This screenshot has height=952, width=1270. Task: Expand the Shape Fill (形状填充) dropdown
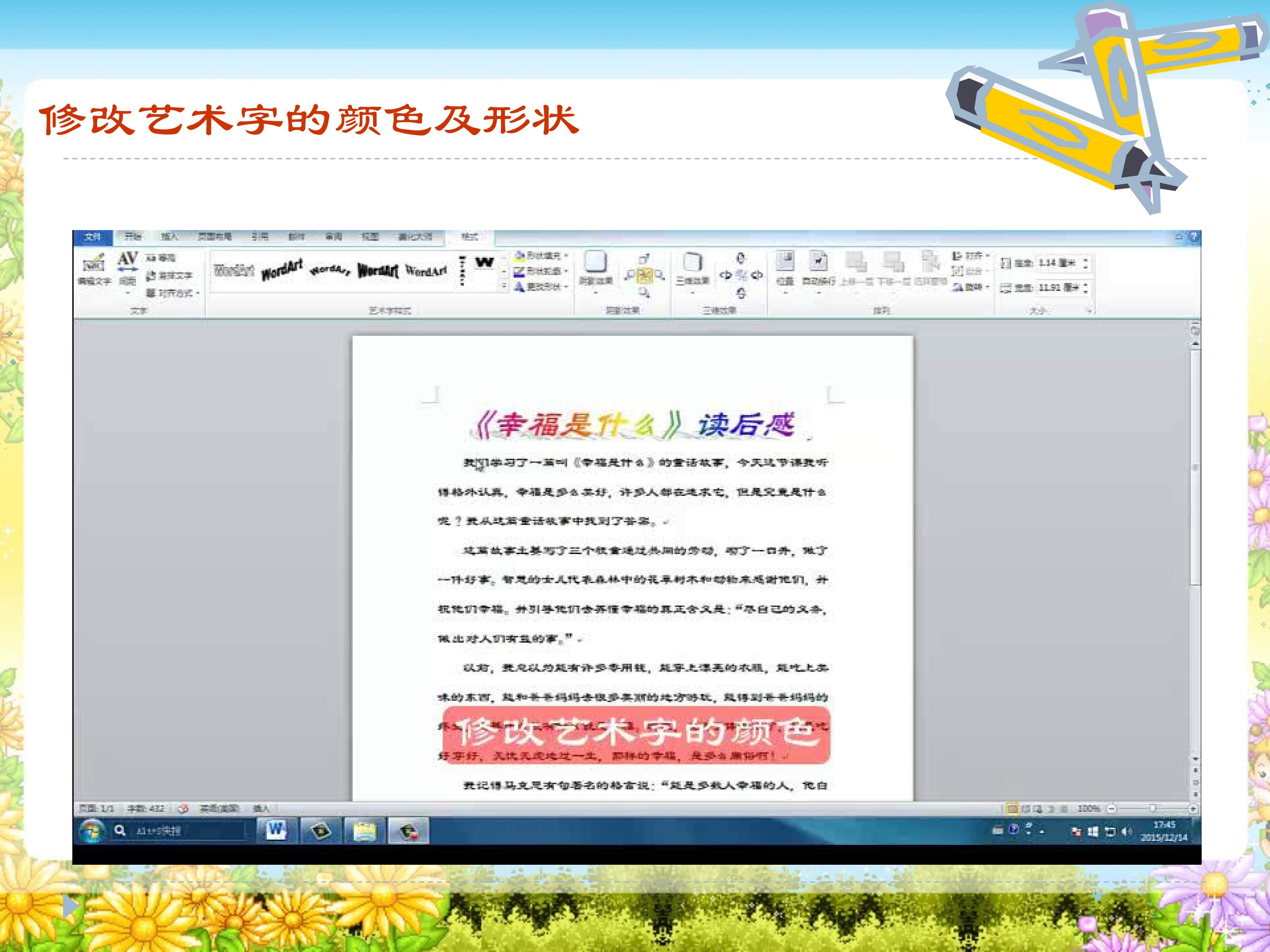tap(541, 255)
